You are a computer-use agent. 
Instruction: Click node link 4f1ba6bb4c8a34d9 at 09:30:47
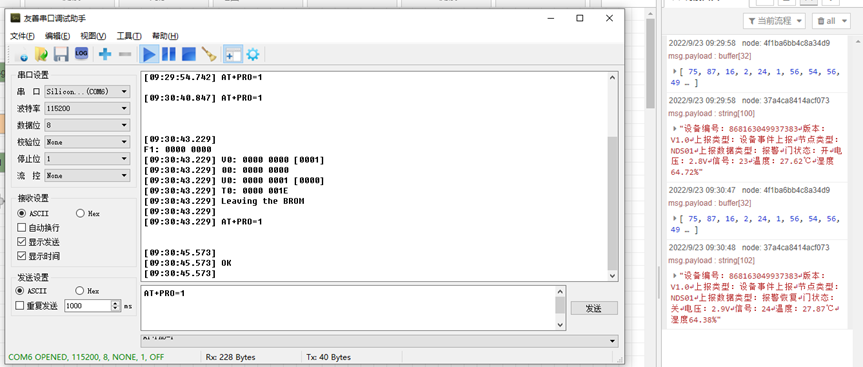[x=786, y=190]
